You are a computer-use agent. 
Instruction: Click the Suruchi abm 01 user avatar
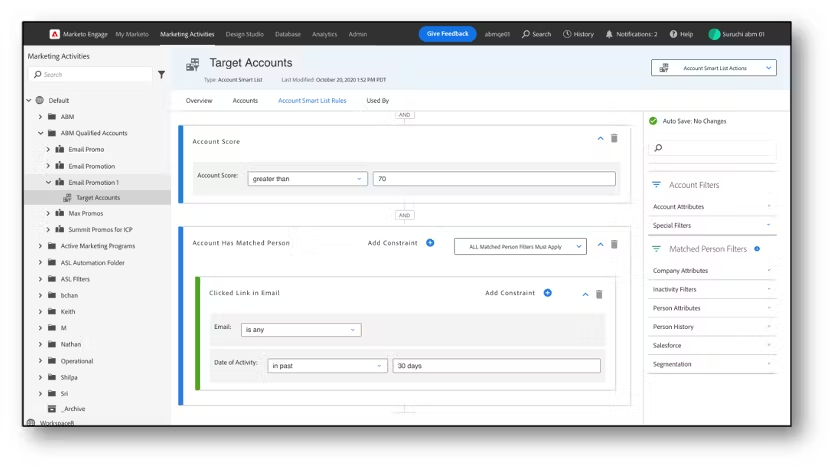(714, 34)
